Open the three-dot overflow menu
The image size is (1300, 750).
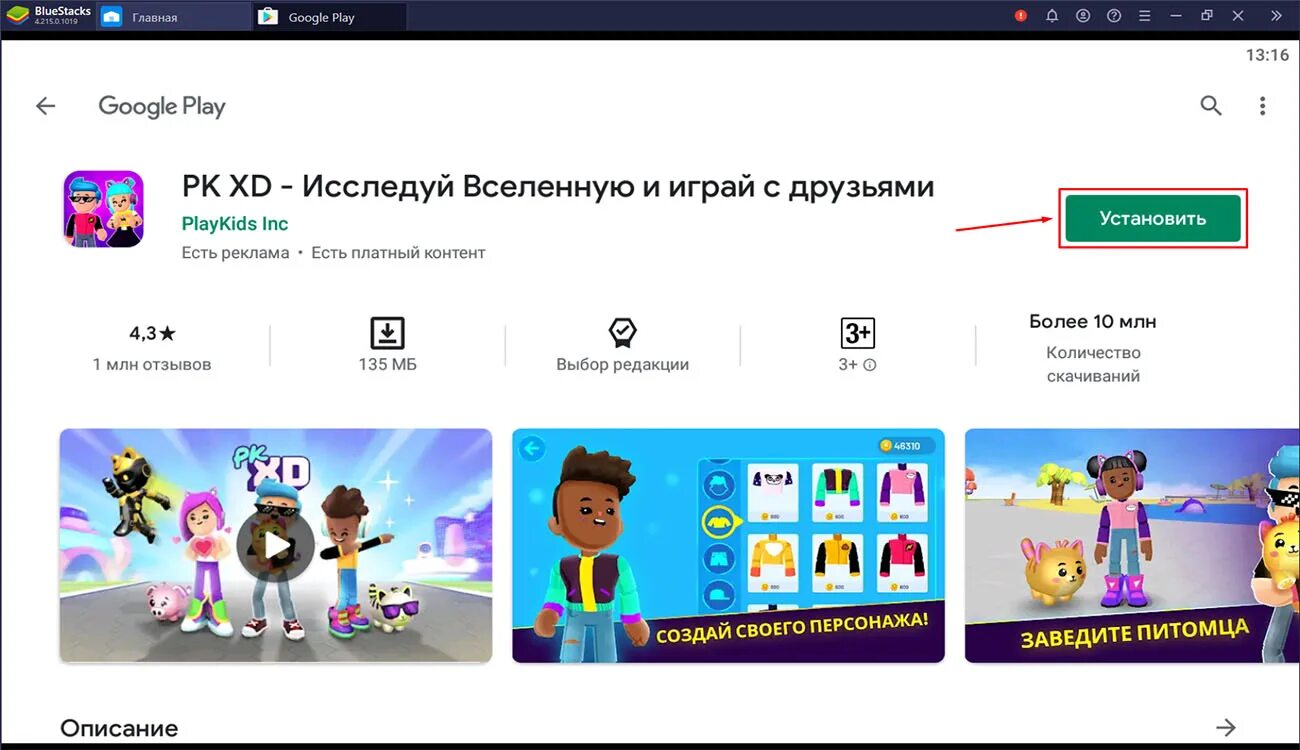[1263, 106]
